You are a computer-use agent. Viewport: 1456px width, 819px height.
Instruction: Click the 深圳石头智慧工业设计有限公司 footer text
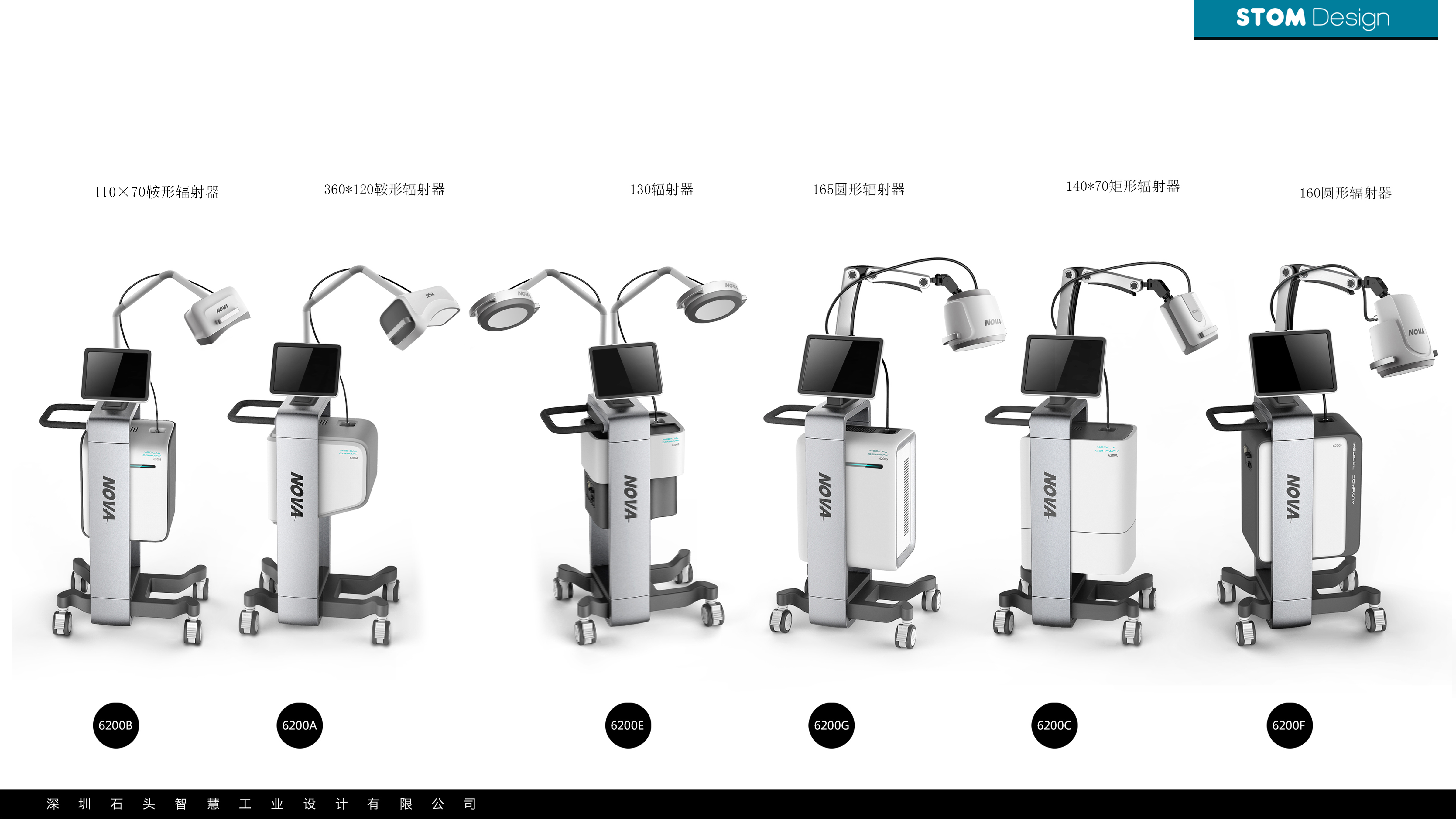coord(261,804)
